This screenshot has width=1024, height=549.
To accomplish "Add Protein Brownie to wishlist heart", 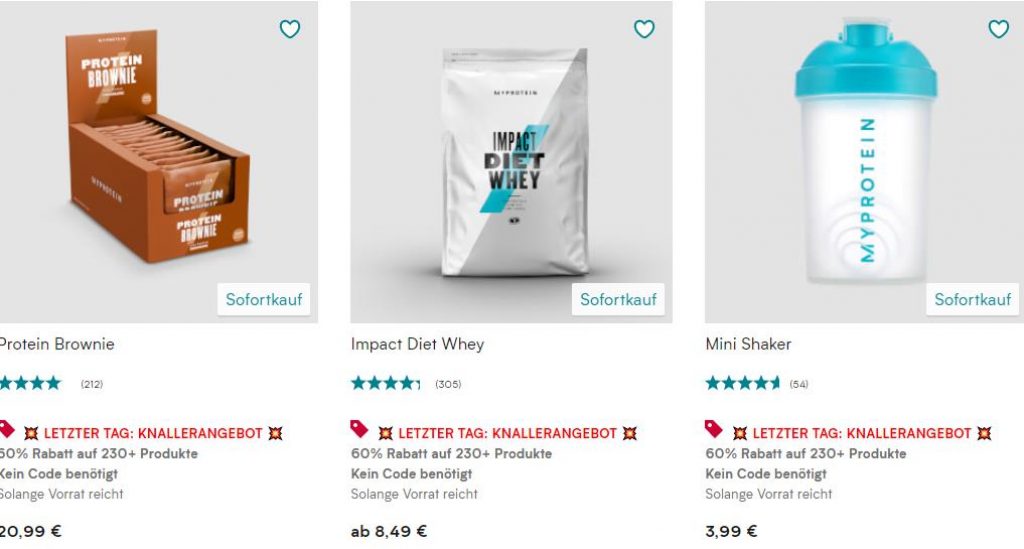I will [290, 29].
